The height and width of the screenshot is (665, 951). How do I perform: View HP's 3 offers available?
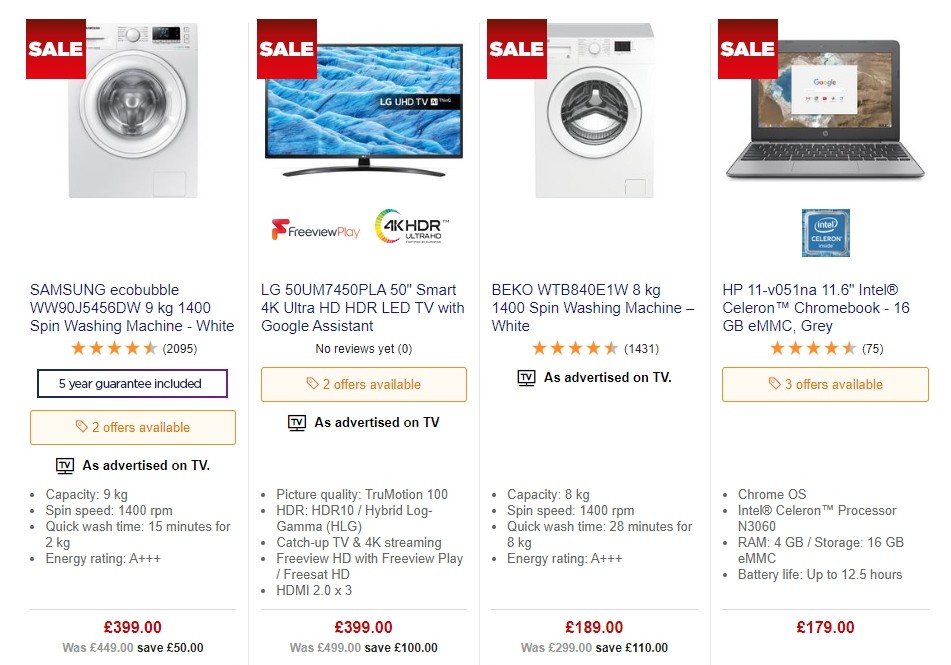pyautogui.click(x=825, y=384)
